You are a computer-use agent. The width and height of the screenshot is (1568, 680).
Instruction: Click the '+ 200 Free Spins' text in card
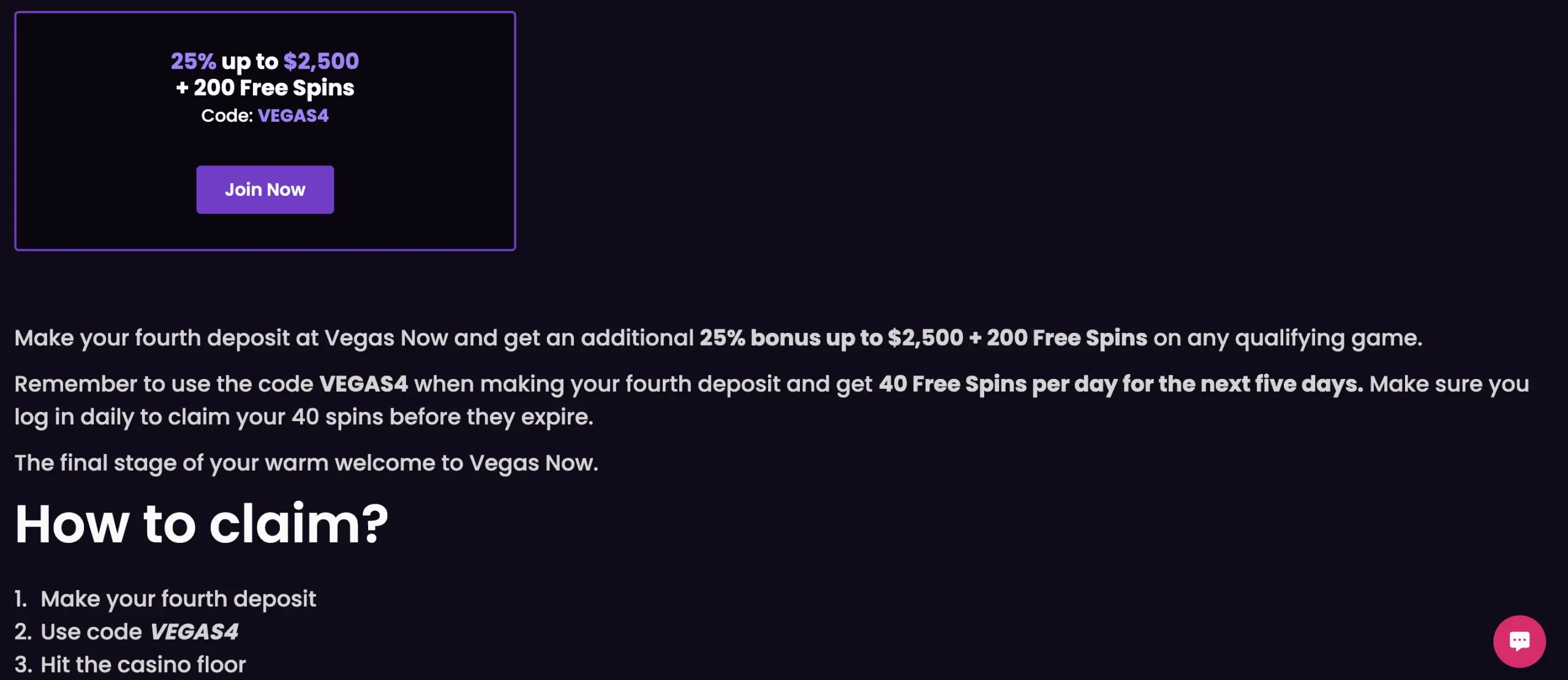point(265,88)
